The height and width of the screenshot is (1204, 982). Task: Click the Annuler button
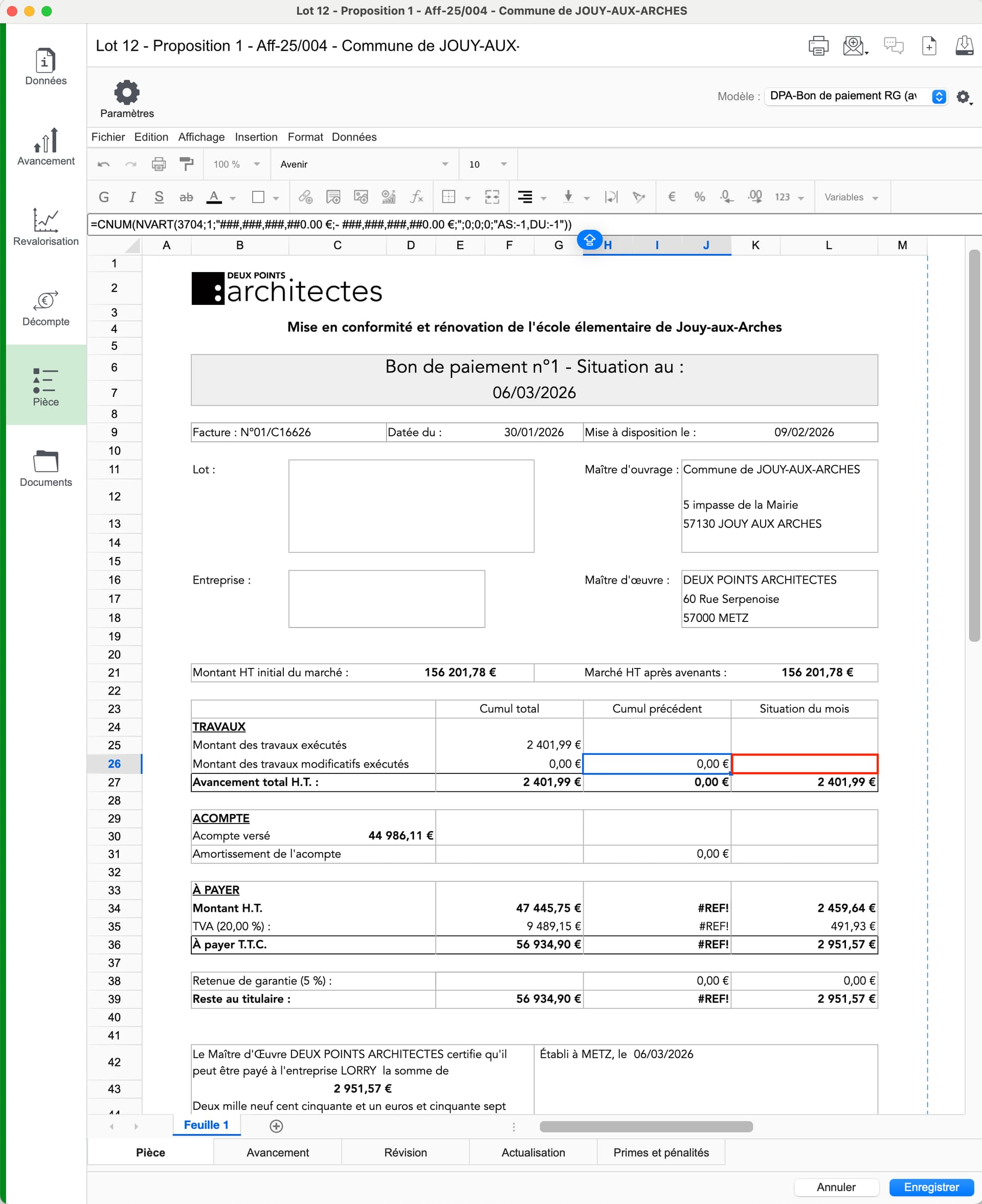[836, 1187]
